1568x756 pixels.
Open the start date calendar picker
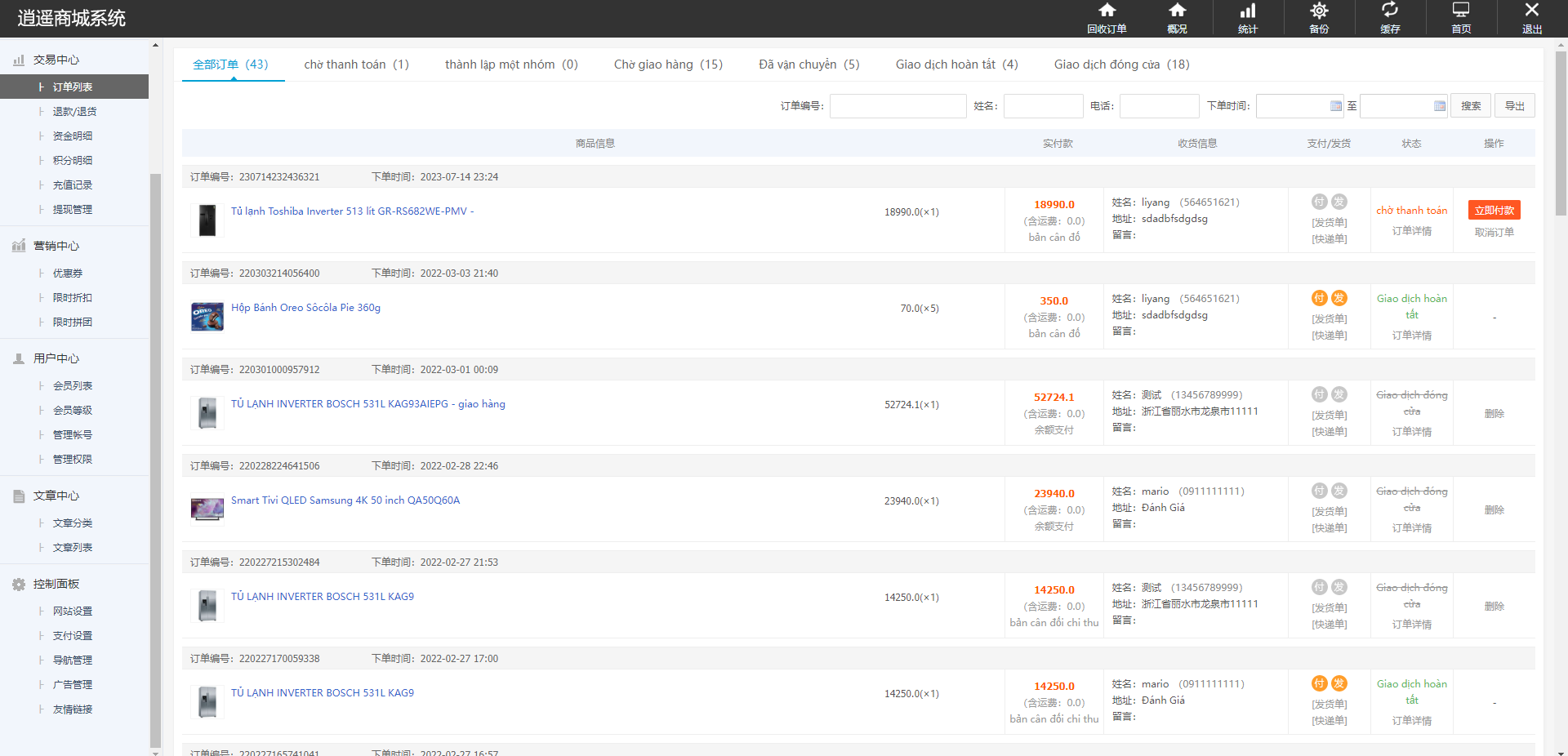click(x=1336, y=106)
